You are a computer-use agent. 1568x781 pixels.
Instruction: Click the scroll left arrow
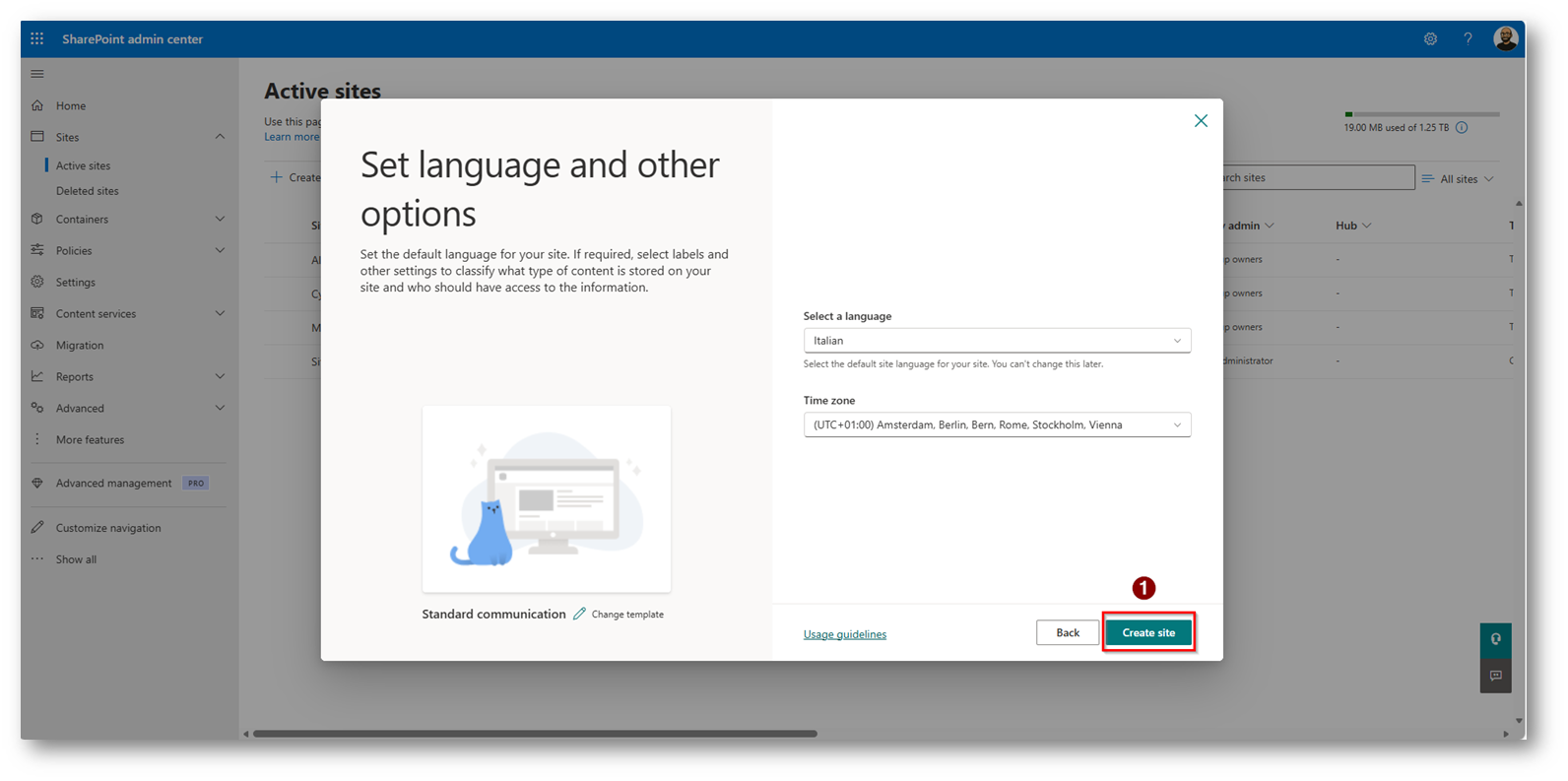click(x=246, y=734)
